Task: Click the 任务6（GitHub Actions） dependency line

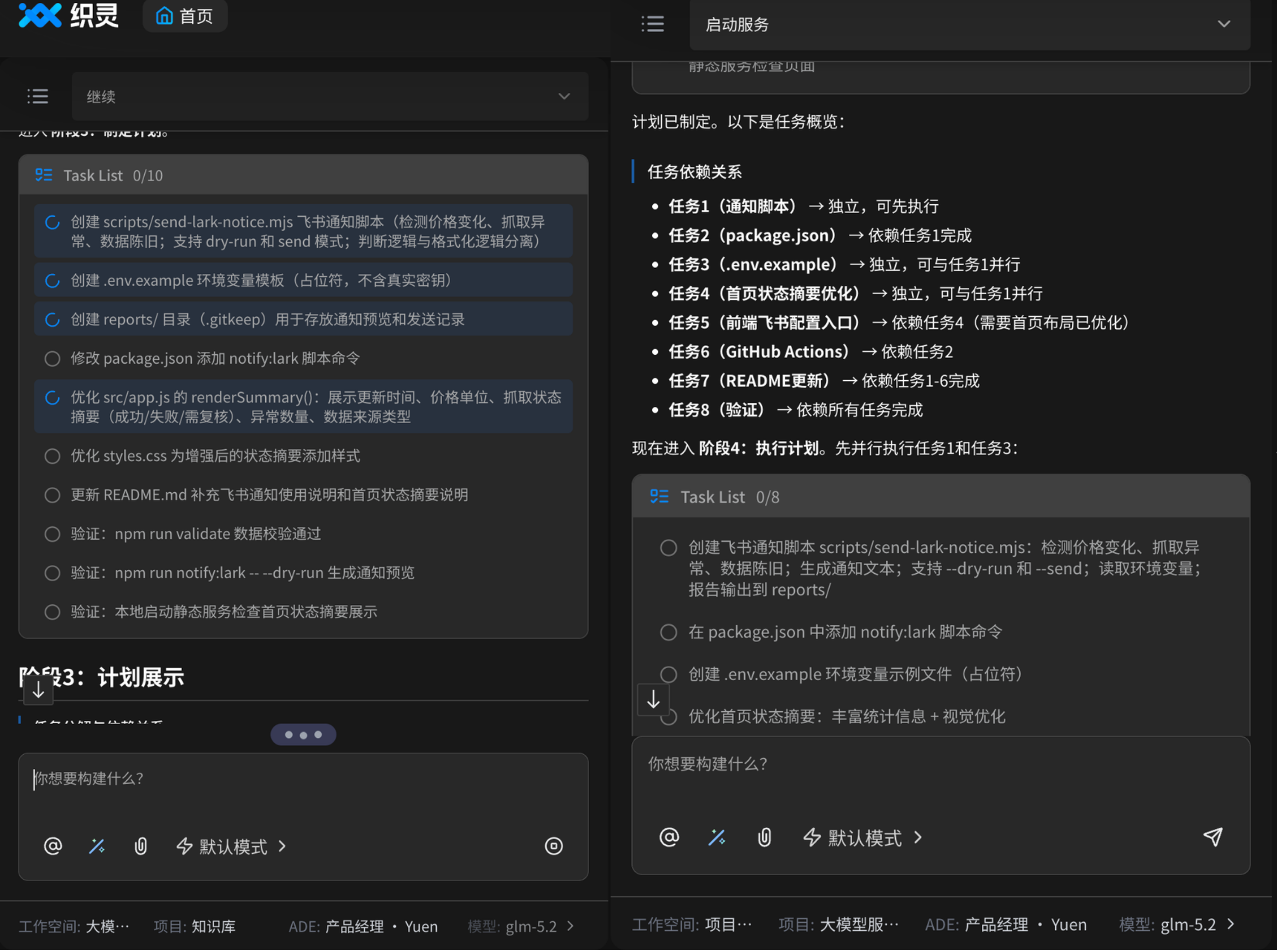Action: tap(811, 351)
